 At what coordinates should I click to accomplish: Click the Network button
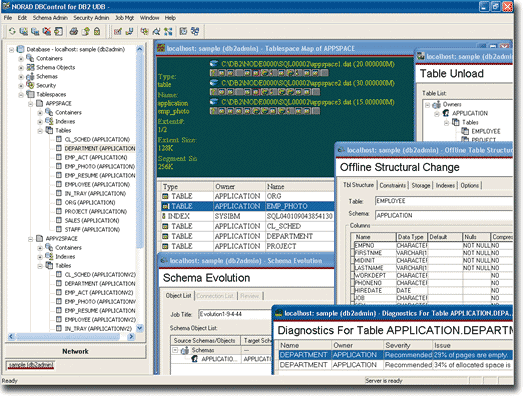click(x=75, y=351)
